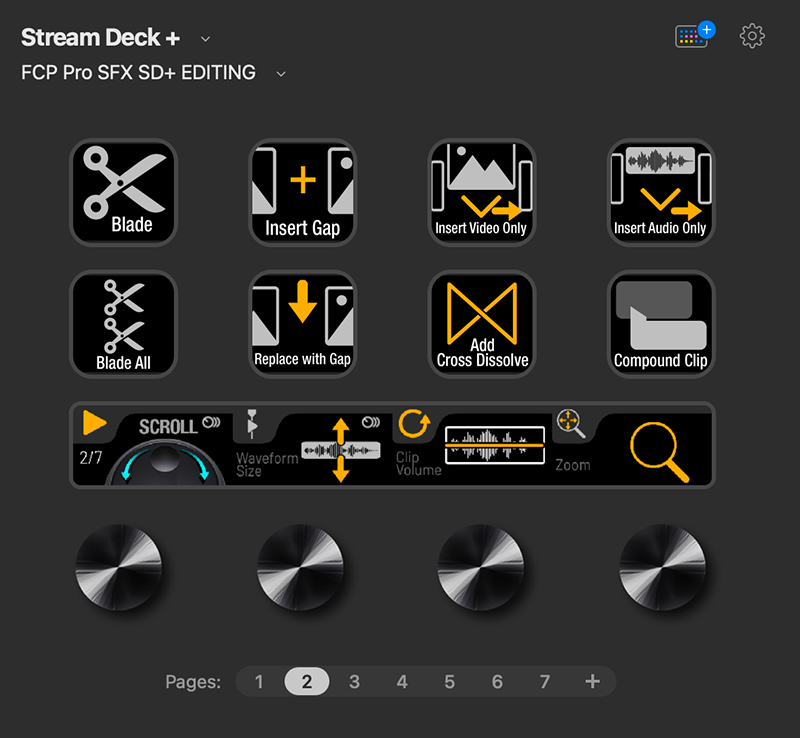
Task: Open the FCP Pro SFX SD+ EDITING profile dropdown
Action: (x=280, y=73)
